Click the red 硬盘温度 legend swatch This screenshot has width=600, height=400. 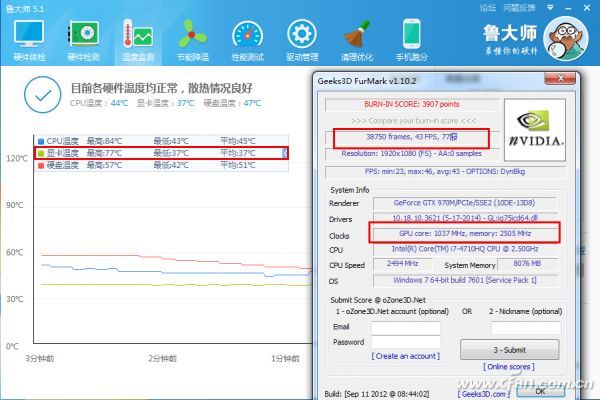pyautogui.click(x=41, y=165)
